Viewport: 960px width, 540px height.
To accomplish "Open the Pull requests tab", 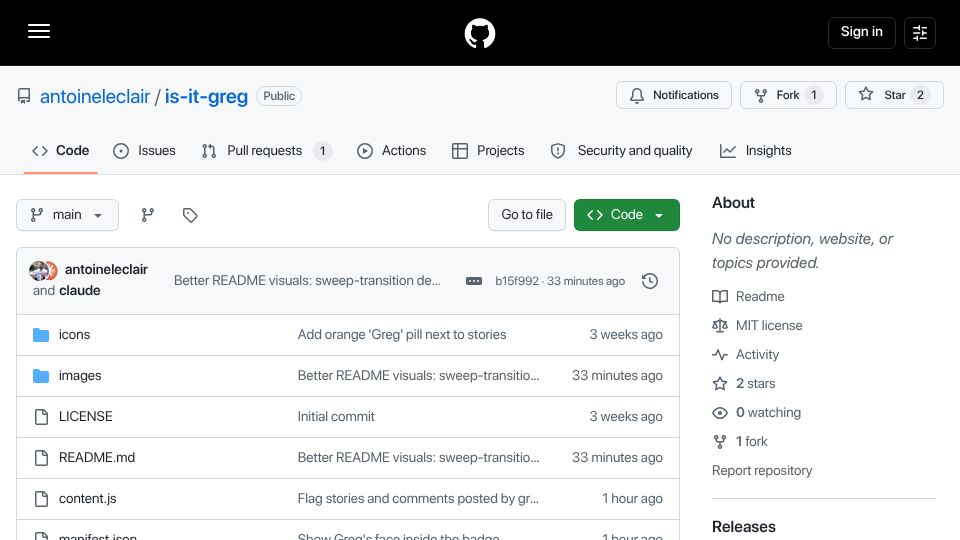I will click(x=266, y=151).
